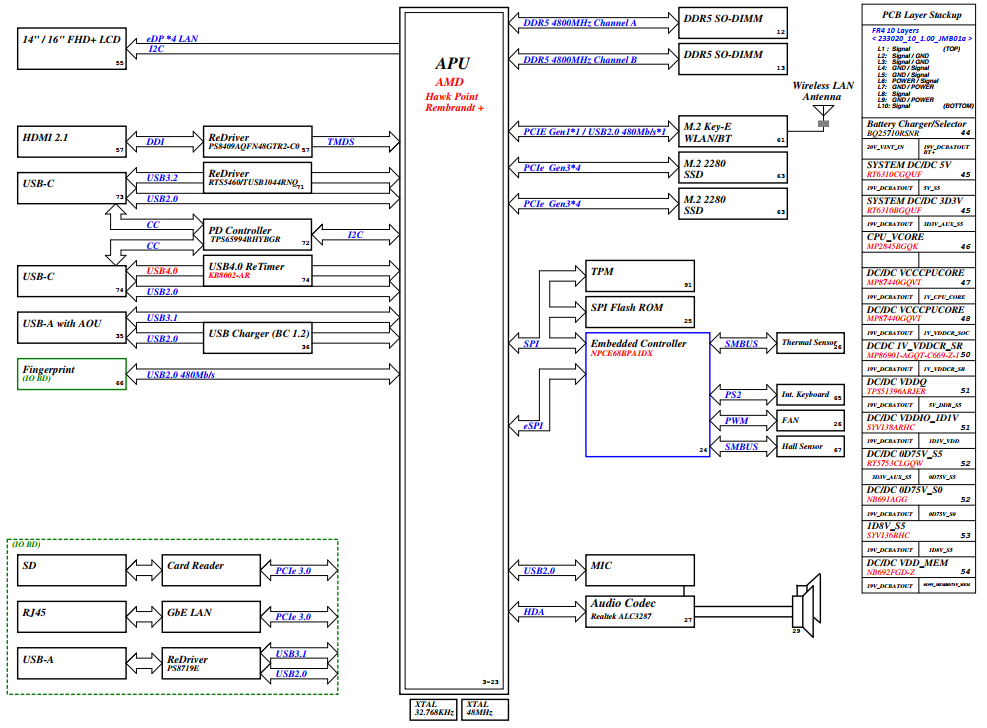987x728 pixels.
Task: Click the TMDS signal label
Action: point(341,142)
